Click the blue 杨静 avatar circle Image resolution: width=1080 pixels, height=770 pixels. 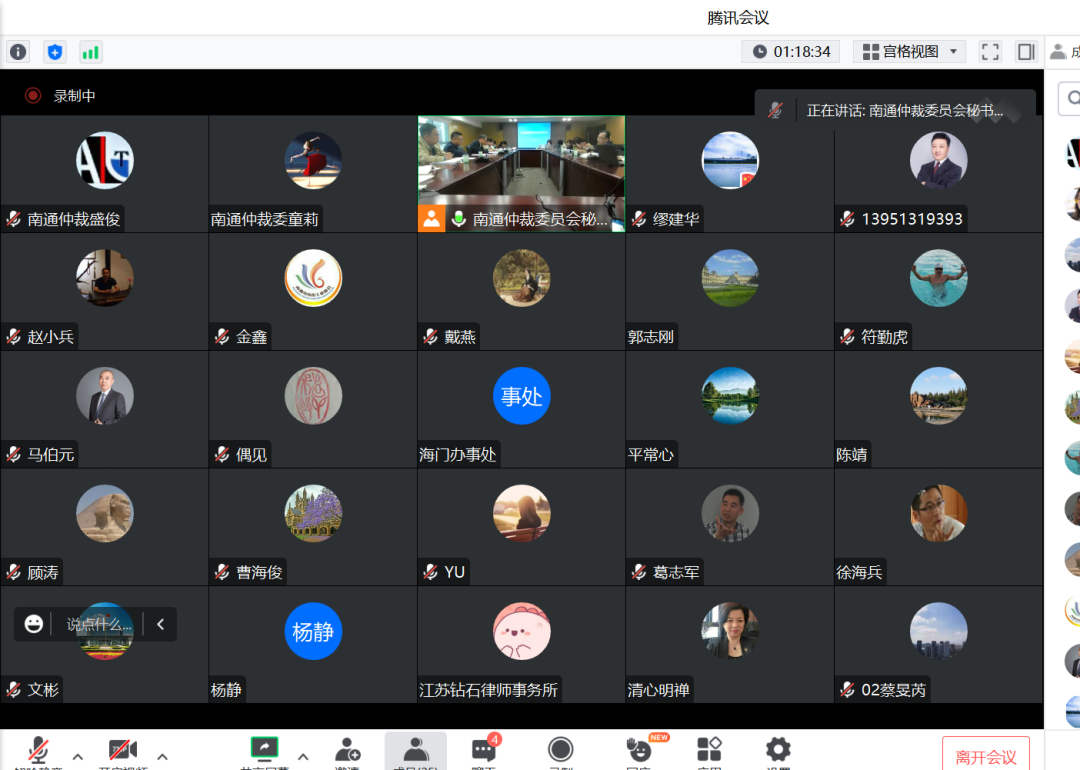313,631
